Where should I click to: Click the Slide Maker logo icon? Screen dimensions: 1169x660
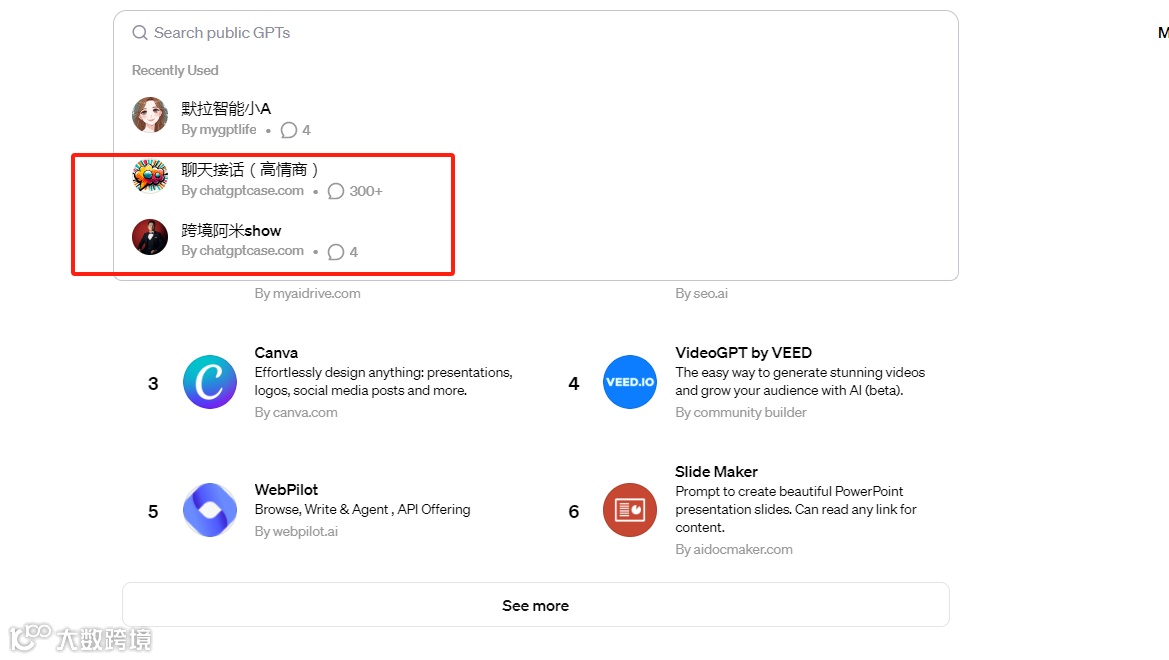click(630, 510)
